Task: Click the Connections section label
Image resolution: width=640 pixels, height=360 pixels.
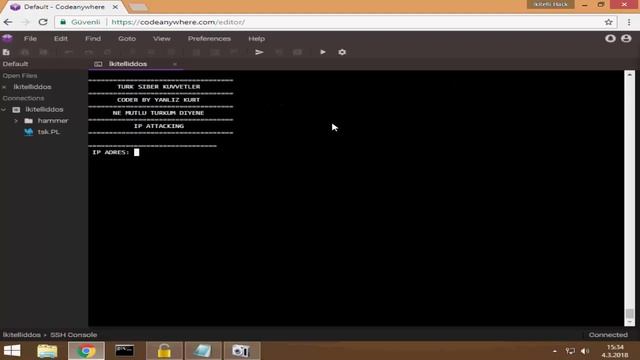Action: (x=23, y=98)
